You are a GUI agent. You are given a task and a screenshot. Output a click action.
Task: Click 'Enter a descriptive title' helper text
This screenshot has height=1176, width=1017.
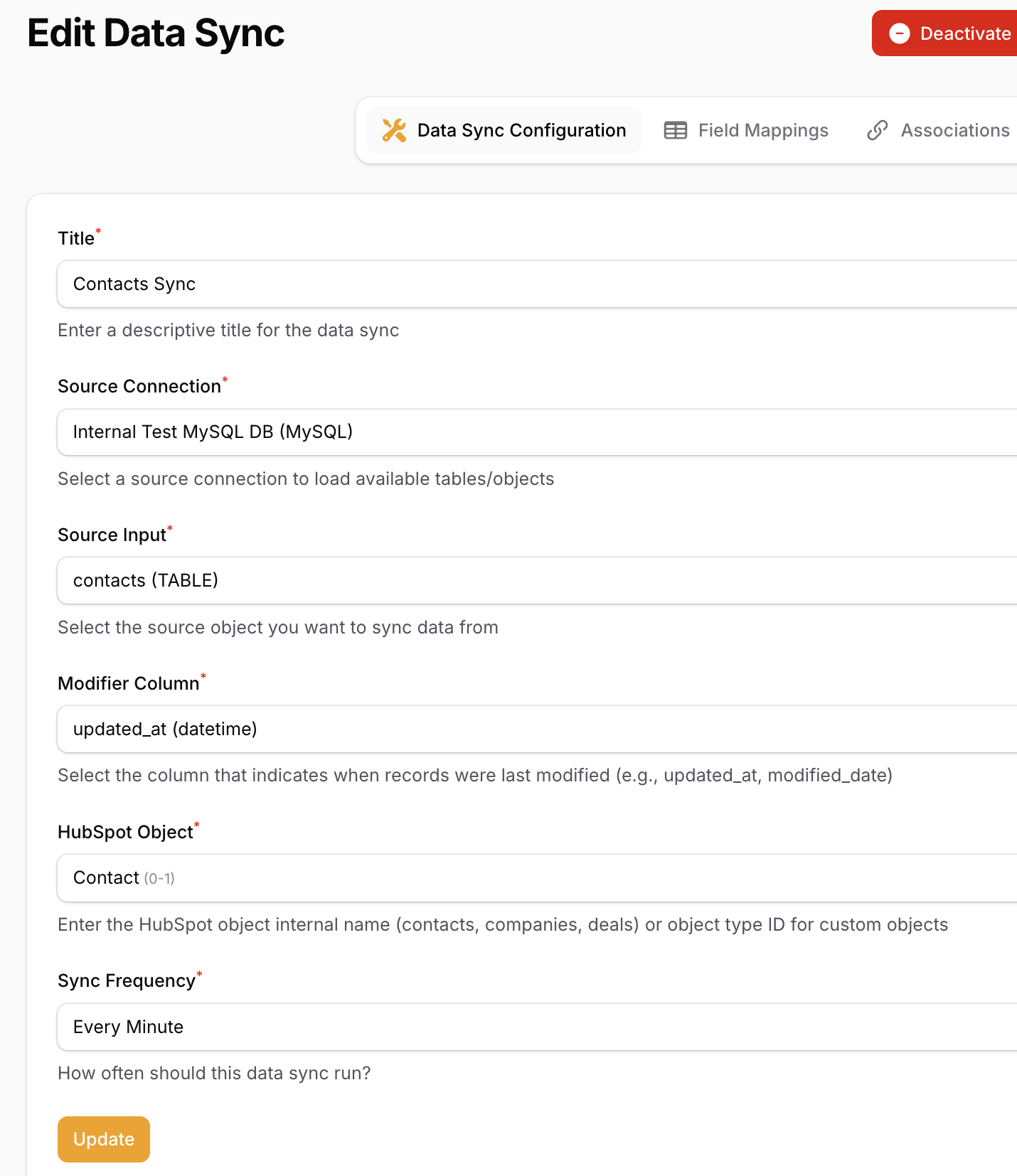click(228, 330)
